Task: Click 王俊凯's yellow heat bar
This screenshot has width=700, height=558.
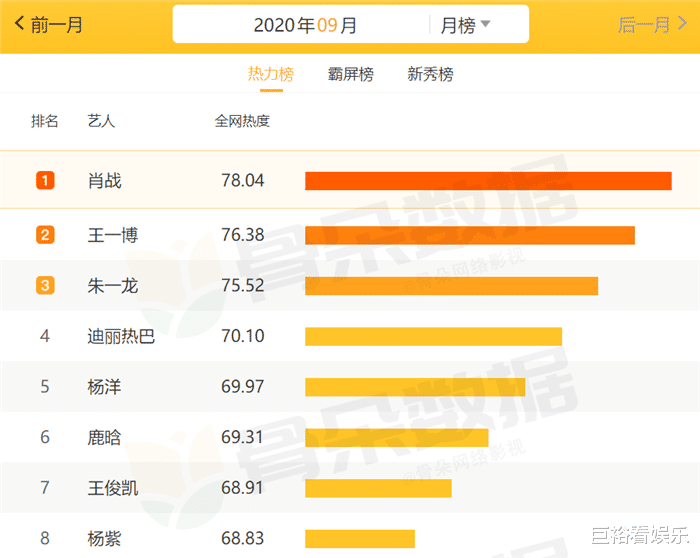Action: (378, 488)
